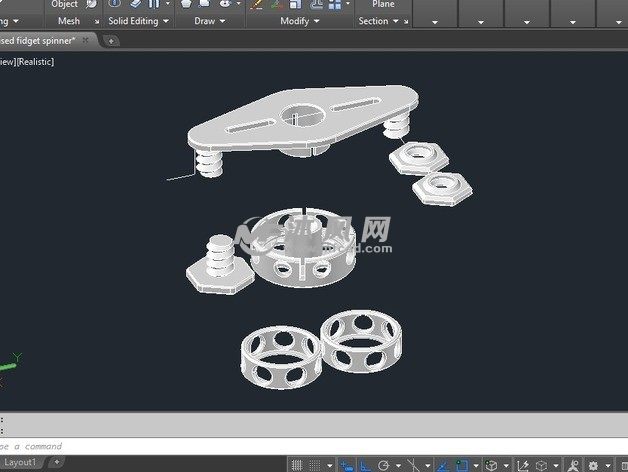628x472 pixels.
Task: Click the 2D object snap icon
Action: point(460,465)
